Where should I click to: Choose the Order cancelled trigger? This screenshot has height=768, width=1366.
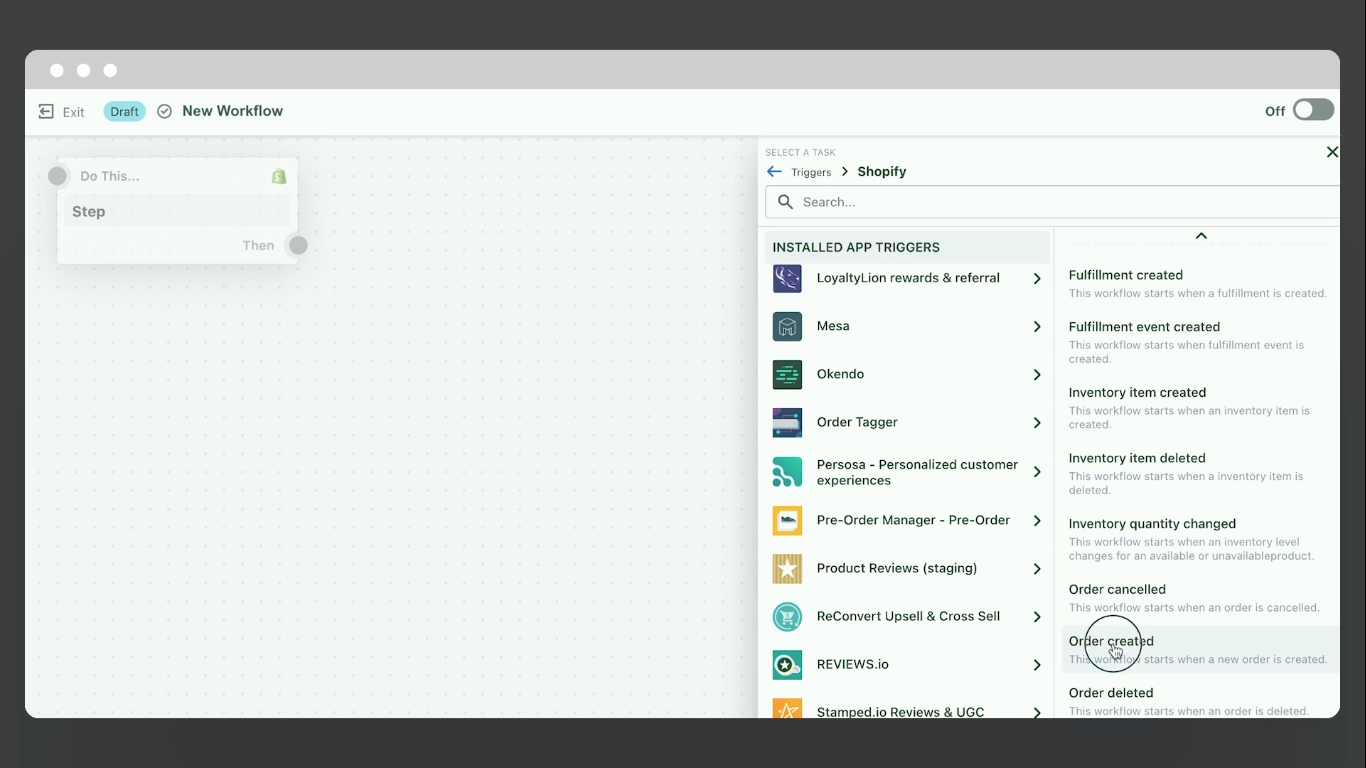click(1198, 598)
